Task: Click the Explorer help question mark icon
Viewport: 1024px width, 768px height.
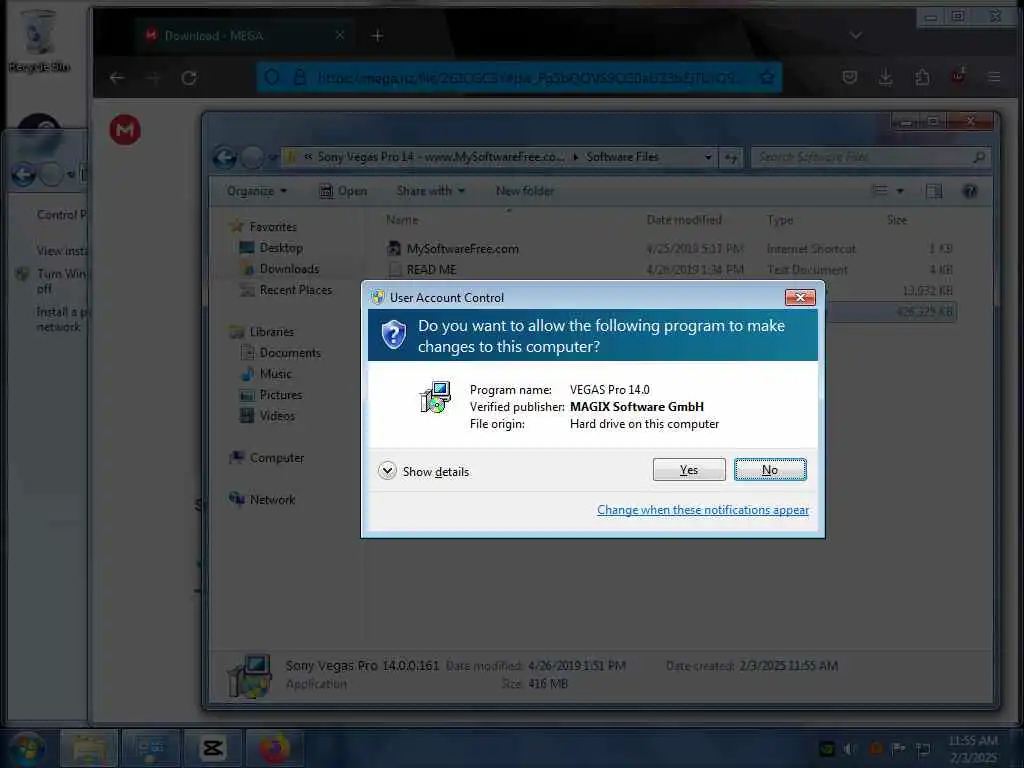Action: [970, 191]
